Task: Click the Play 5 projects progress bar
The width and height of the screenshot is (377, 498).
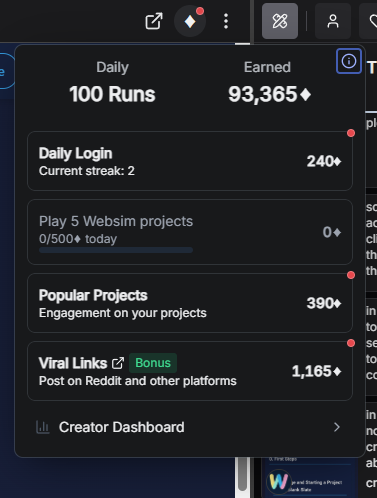Action: (x=116, y=250)
